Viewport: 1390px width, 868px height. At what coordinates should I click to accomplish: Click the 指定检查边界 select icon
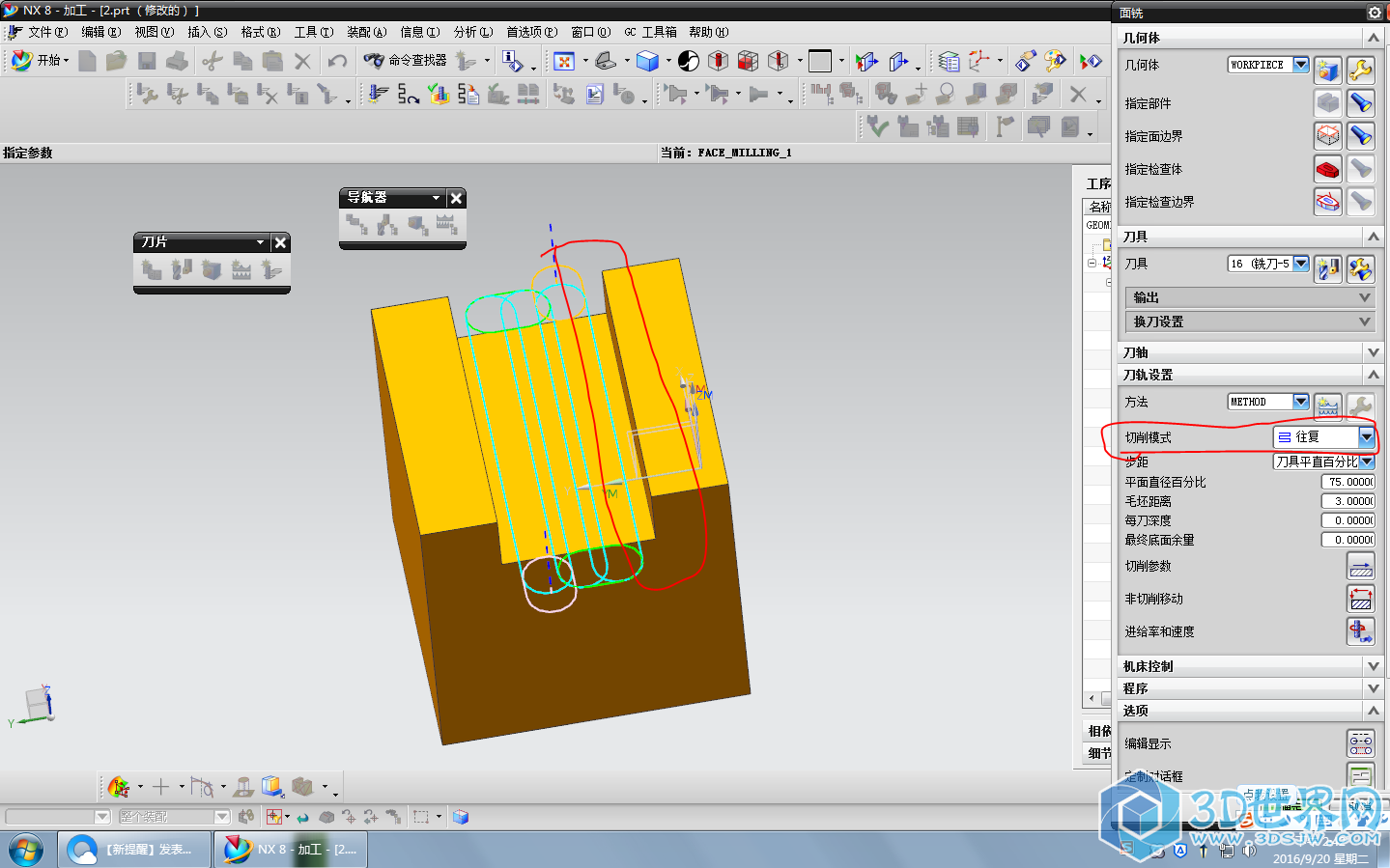tap(1328, 202)
